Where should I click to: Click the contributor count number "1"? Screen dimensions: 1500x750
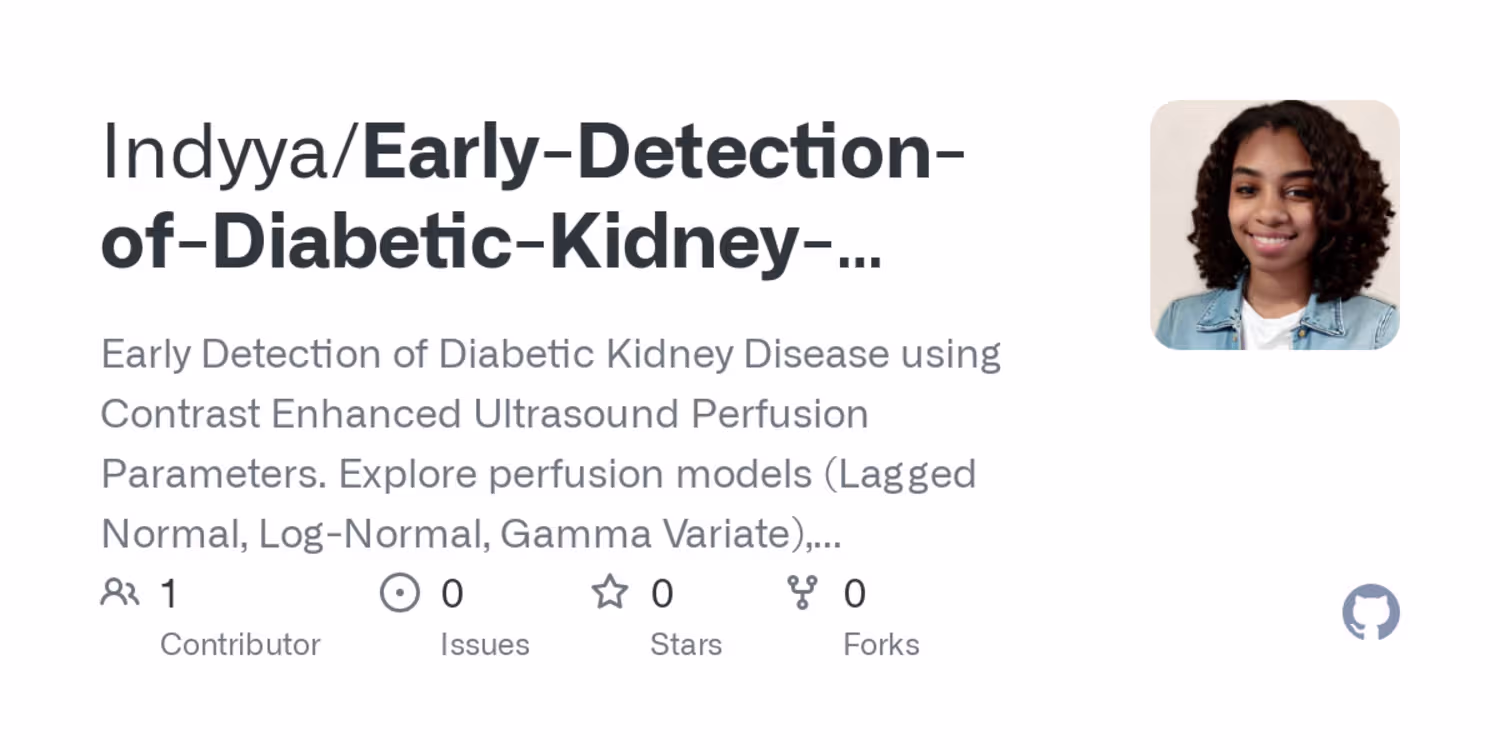[169, 594]
